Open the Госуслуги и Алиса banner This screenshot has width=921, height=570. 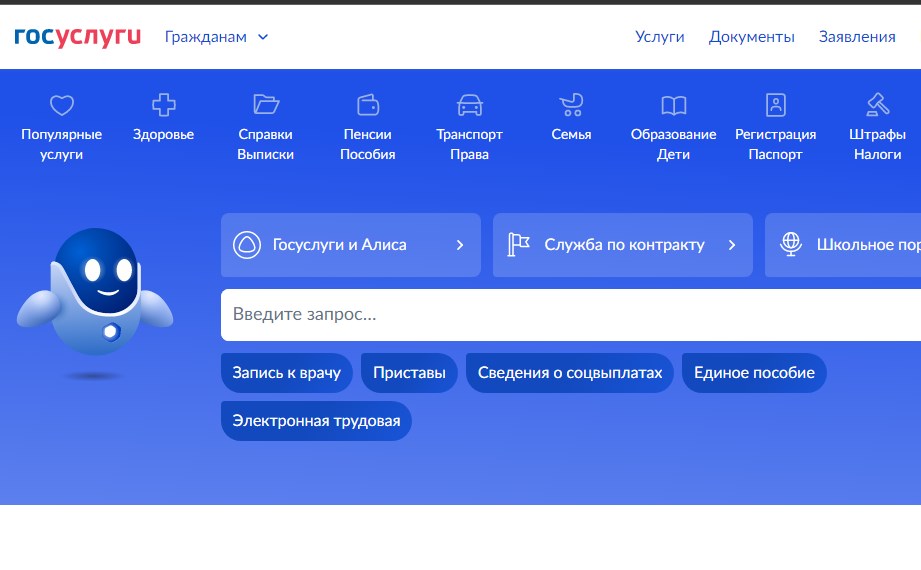coord(351,245)
